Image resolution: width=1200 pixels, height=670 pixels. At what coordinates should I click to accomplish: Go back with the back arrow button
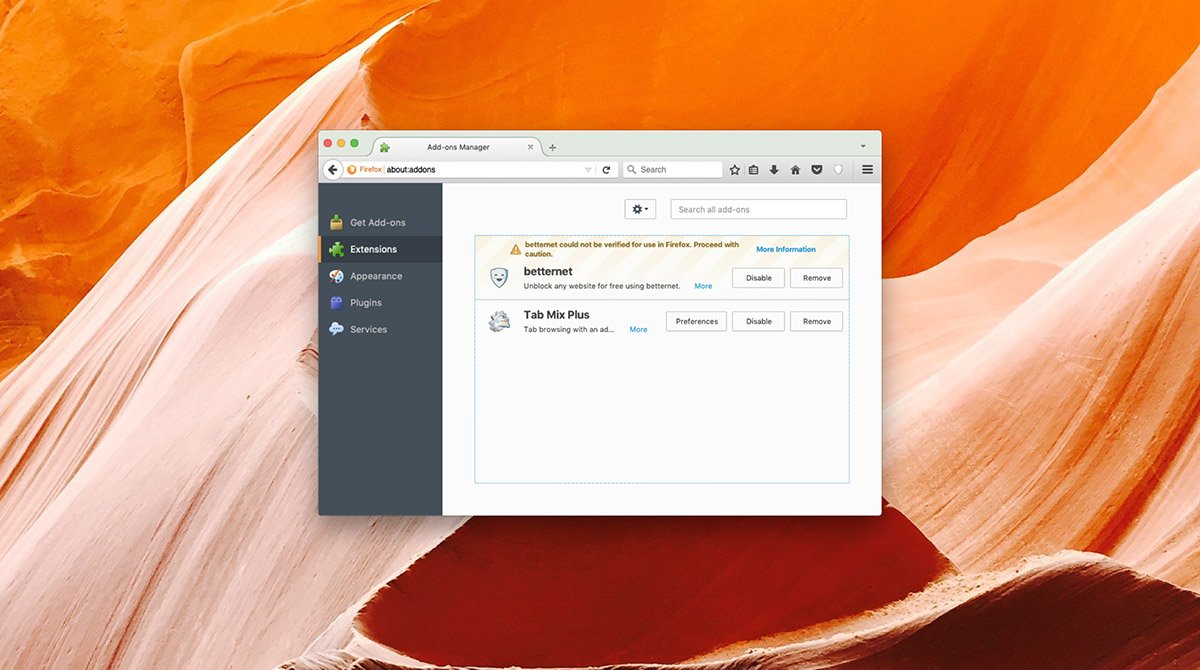click(333, 170)
